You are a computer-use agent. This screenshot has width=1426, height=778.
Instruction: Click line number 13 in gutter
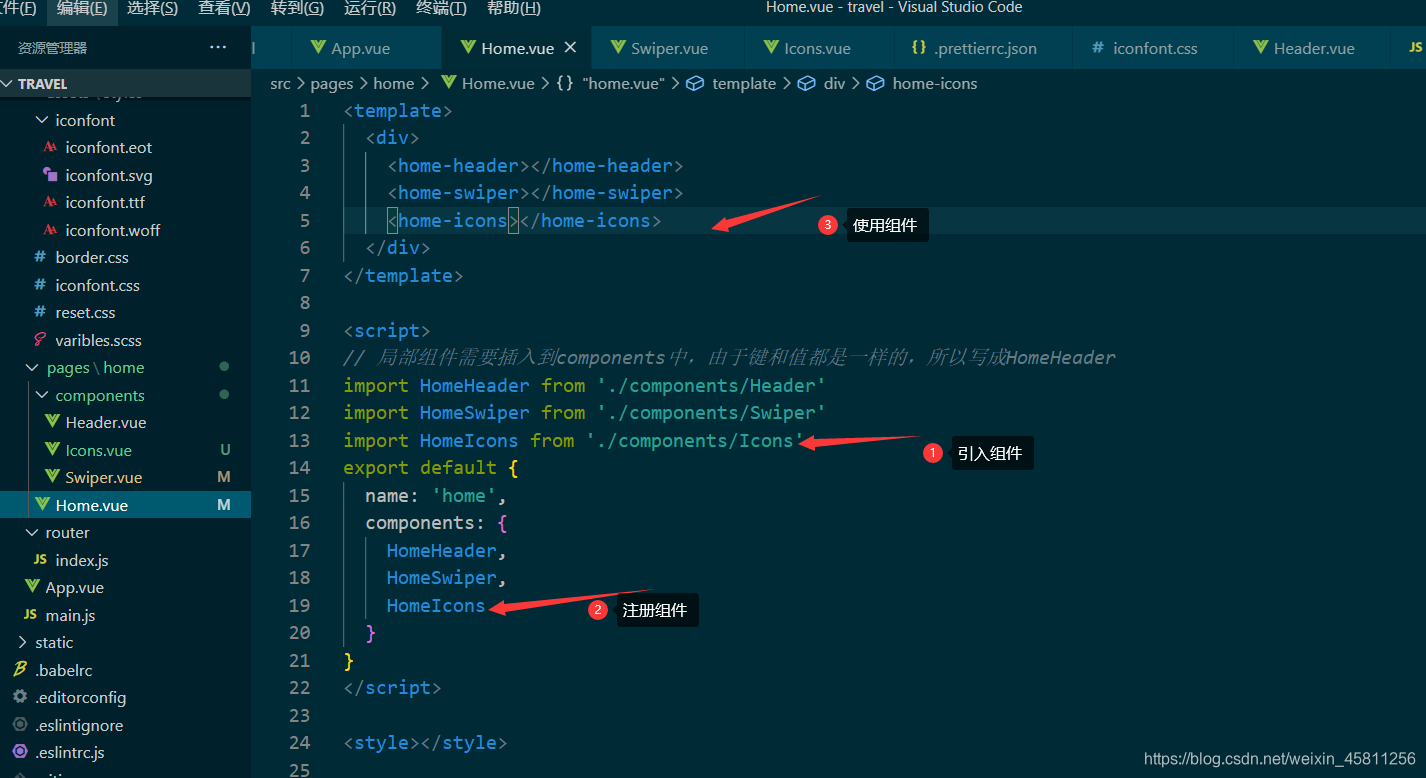click(x=299, y=441)
